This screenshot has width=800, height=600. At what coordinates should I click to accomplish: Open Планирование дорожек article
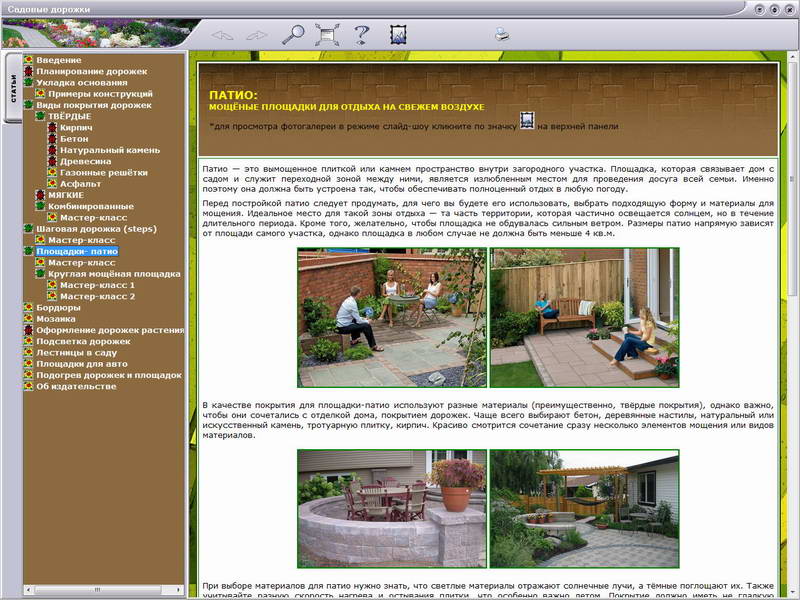(x=92, y=71)
